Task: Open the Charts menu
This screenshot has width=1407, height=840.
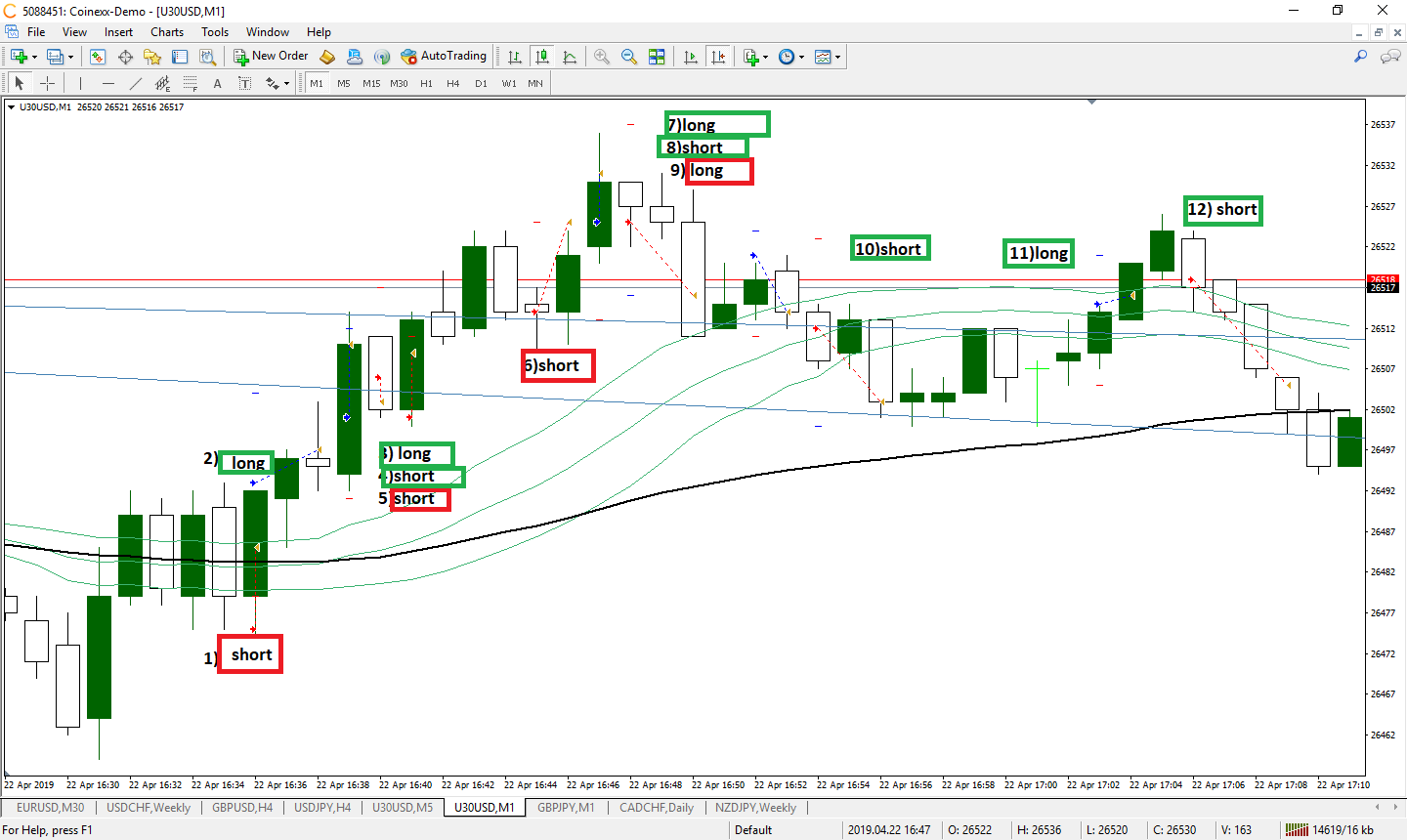Action: point(167,32)
